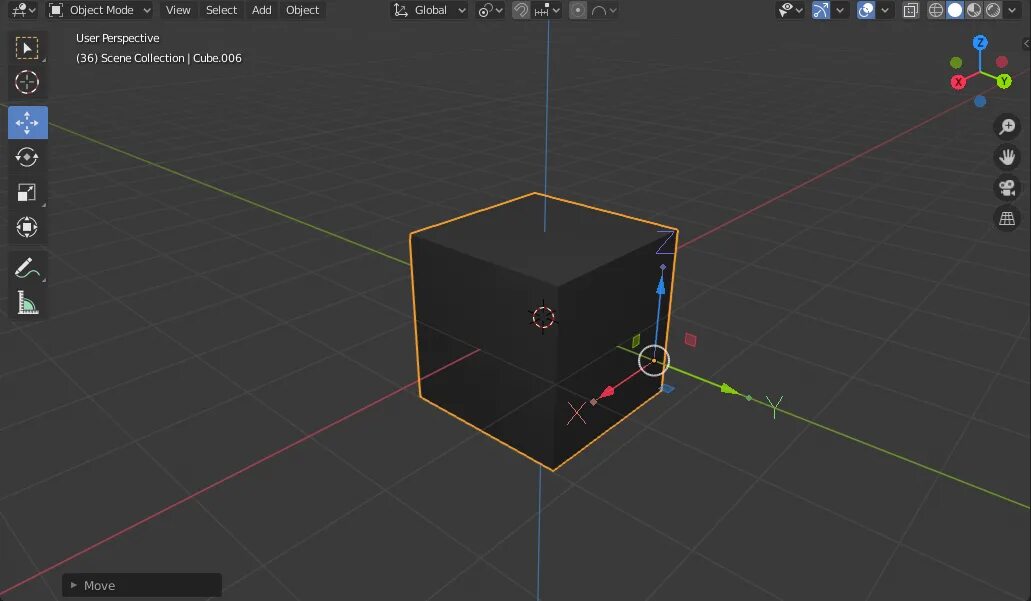The image size is (1031, 601).
Task: Open overlays options dropdown arrow
Action: [884, 10]
